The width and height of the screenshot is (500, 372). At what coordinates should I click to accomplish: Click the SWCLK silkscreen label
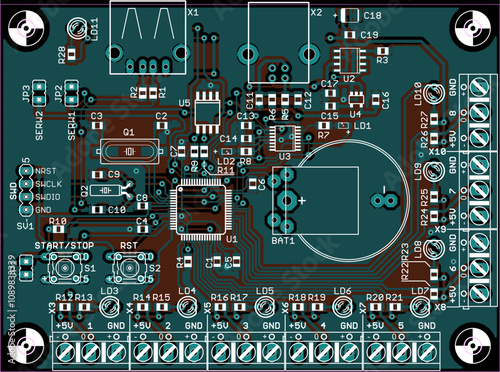point(48,184)
